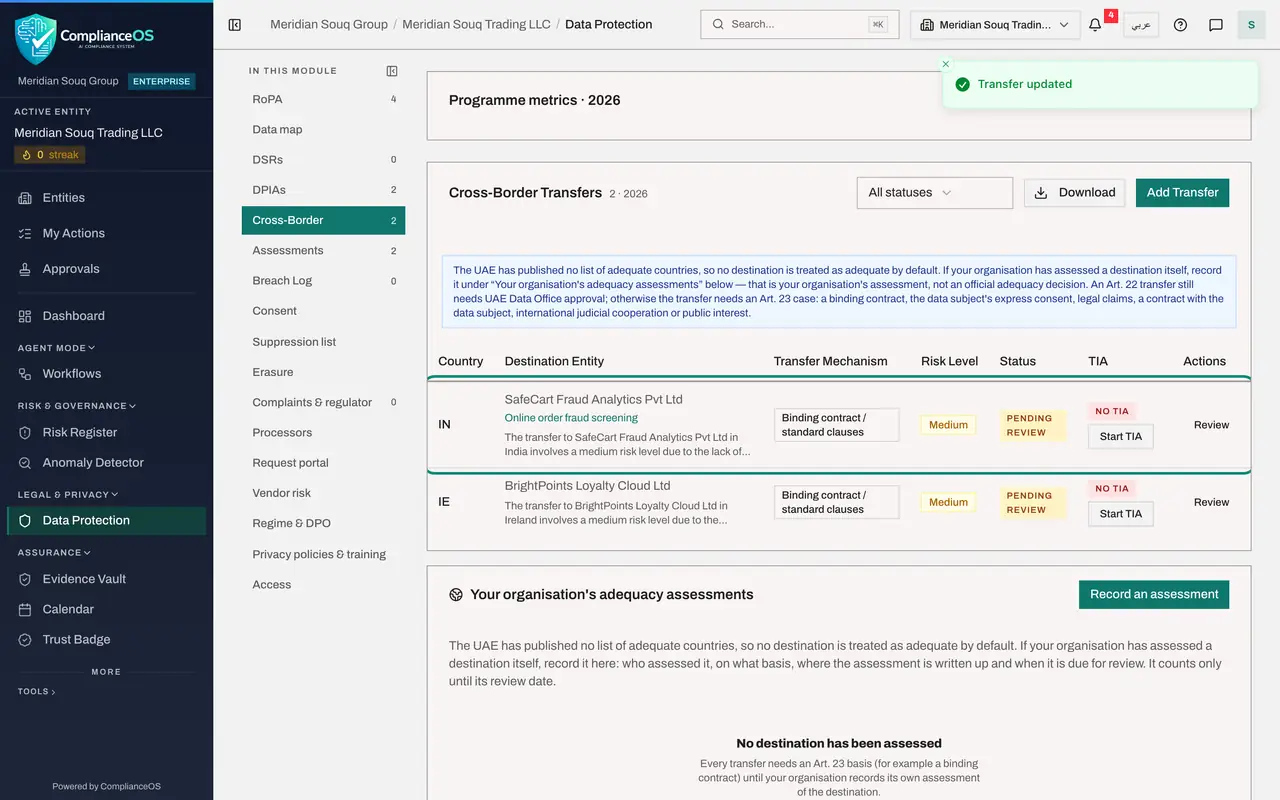Screen dimensions: 1280x800
Task: Open the All statuses filter dropdown
Action: coord(935,193)
